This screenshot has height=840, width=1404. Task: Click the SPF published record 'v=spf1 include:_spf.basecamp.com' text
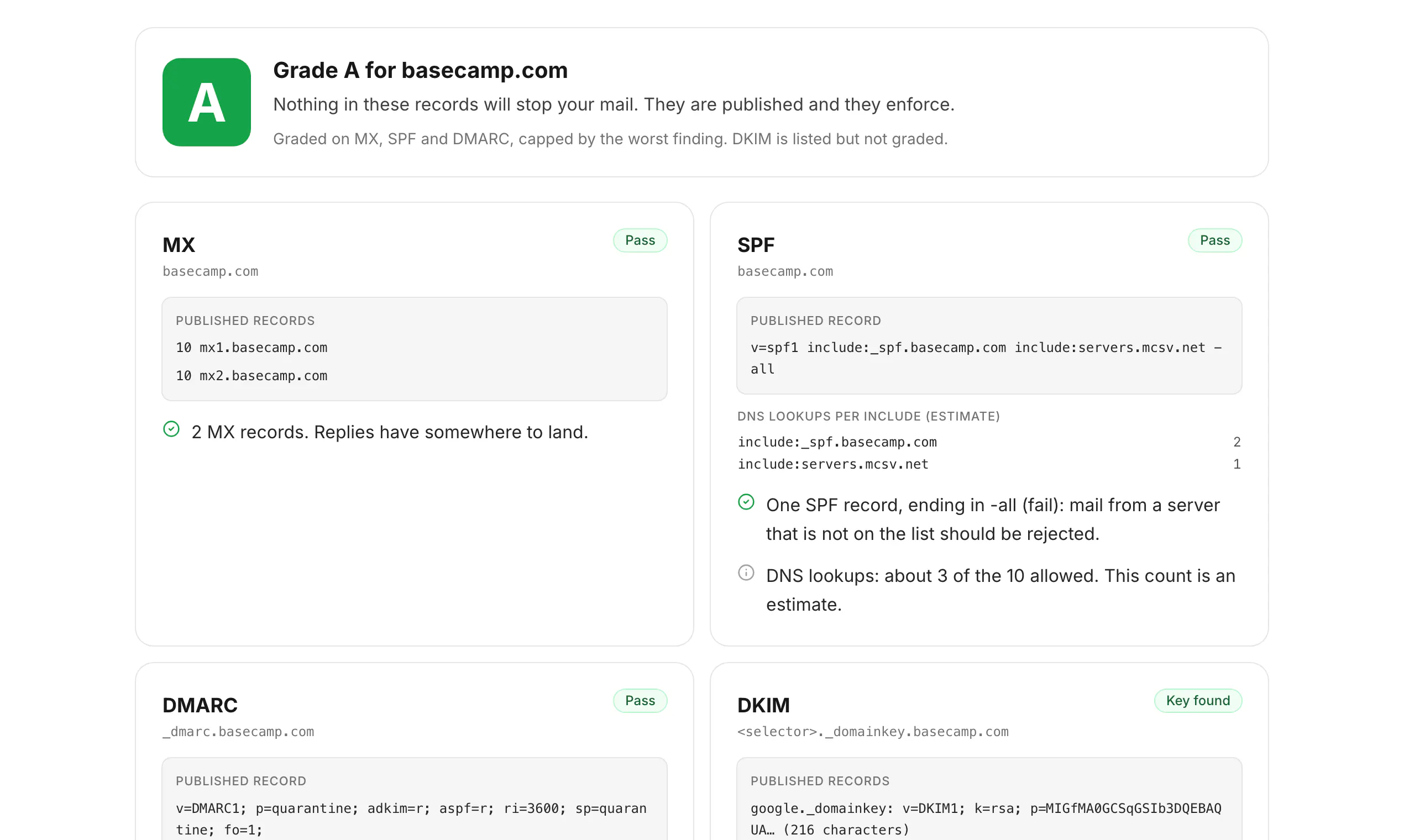pos(986,358)
